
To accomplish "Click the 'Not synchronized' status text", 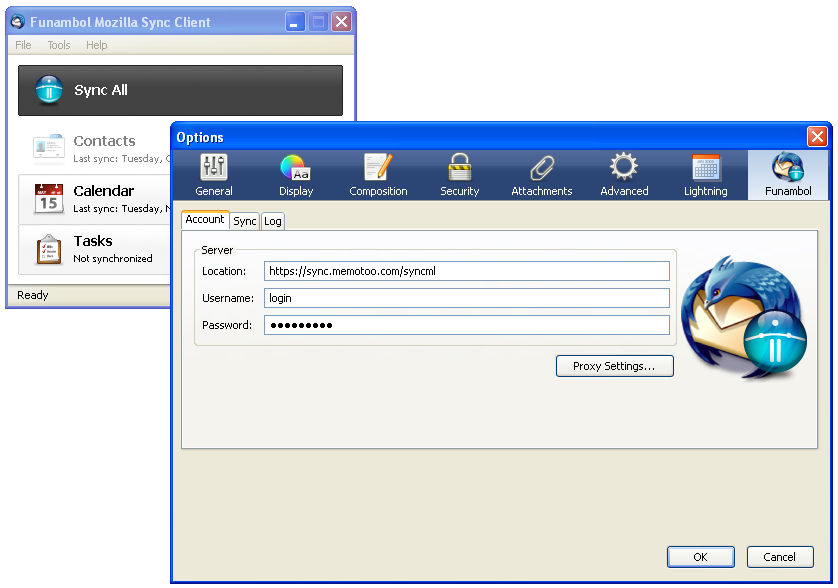I will point(113,259).
